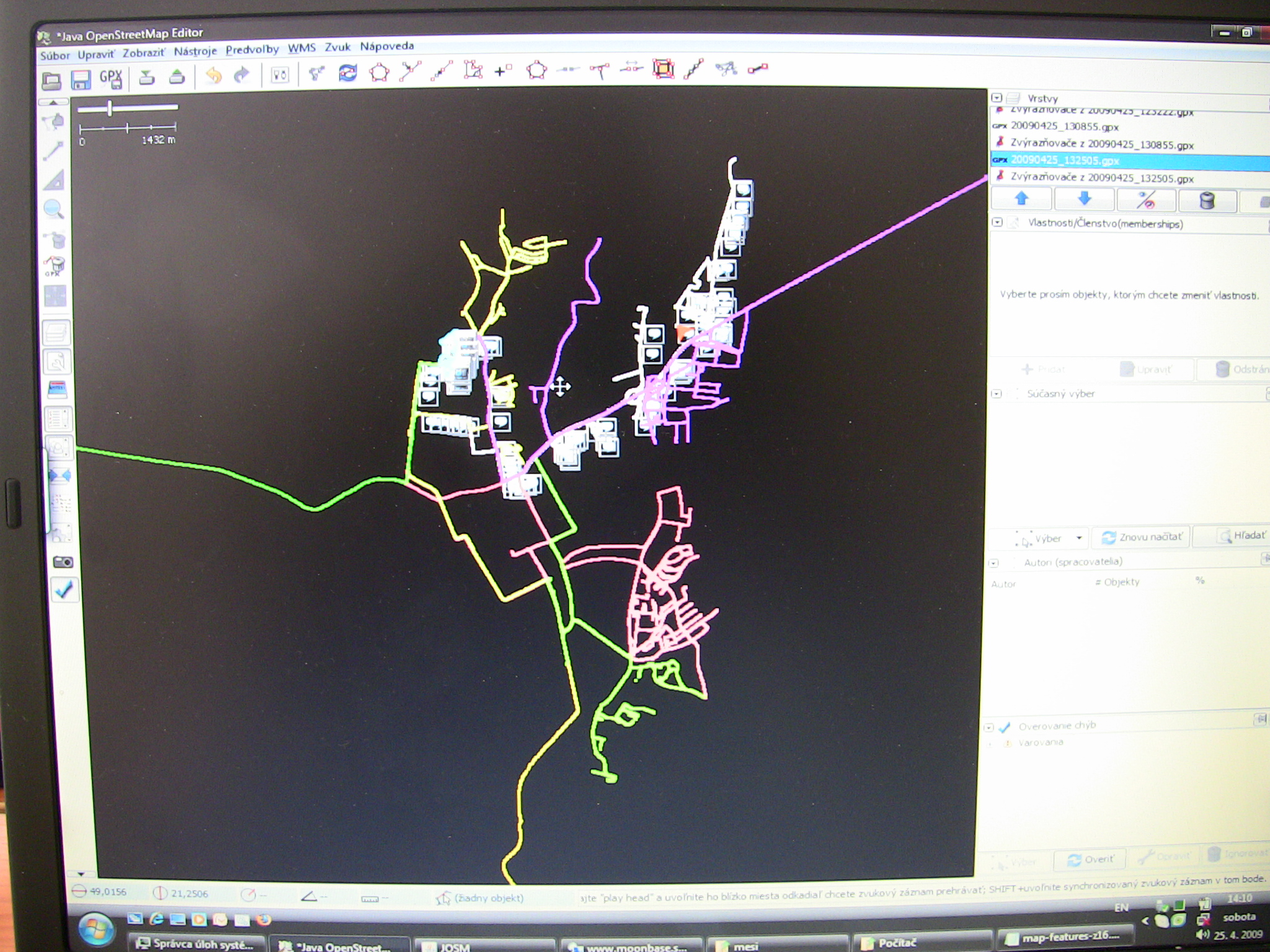Click the Redo arrow in toolbar
Screen dimensions: 1270x952
pos(242,76)
